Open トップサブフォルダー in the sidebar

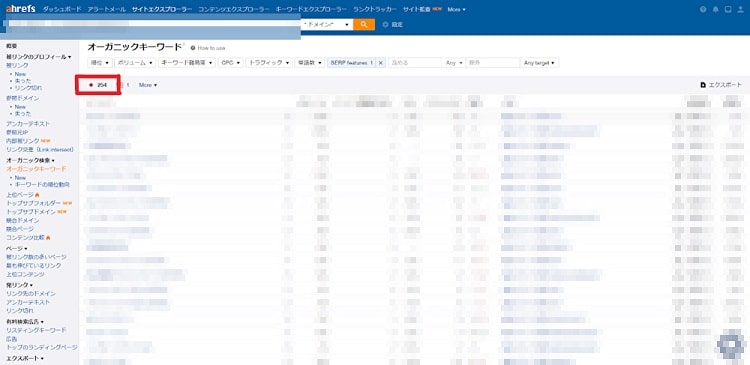click(x=33, y=203)
